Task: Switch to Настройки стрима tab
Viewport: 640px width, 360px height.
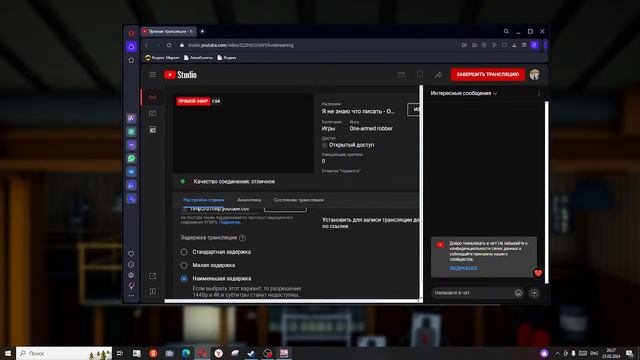Action: point(203,200)
